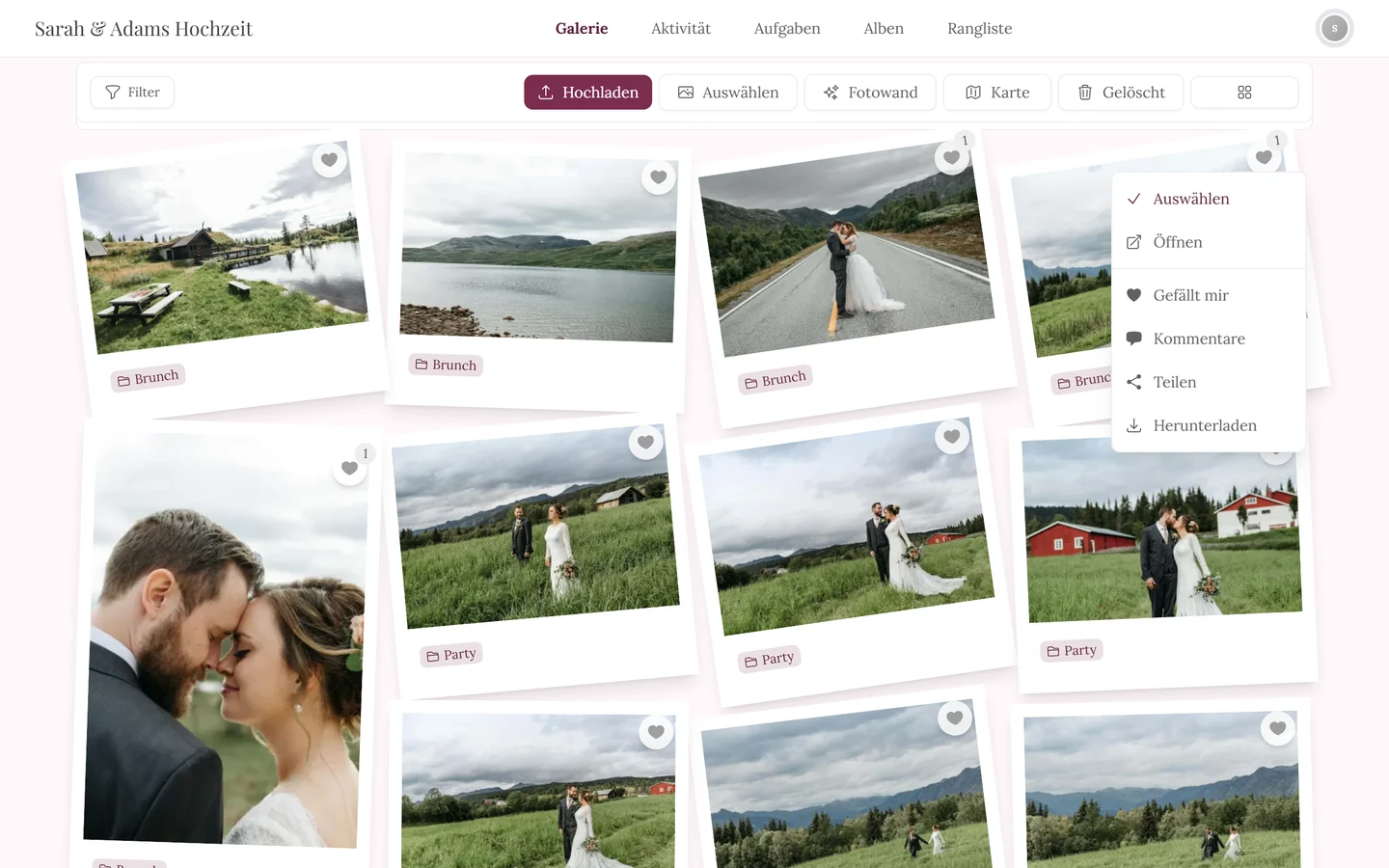1389x868 pixels.
Task: Click the Party tag under the red barns photo
Action: coord(1072,651)
